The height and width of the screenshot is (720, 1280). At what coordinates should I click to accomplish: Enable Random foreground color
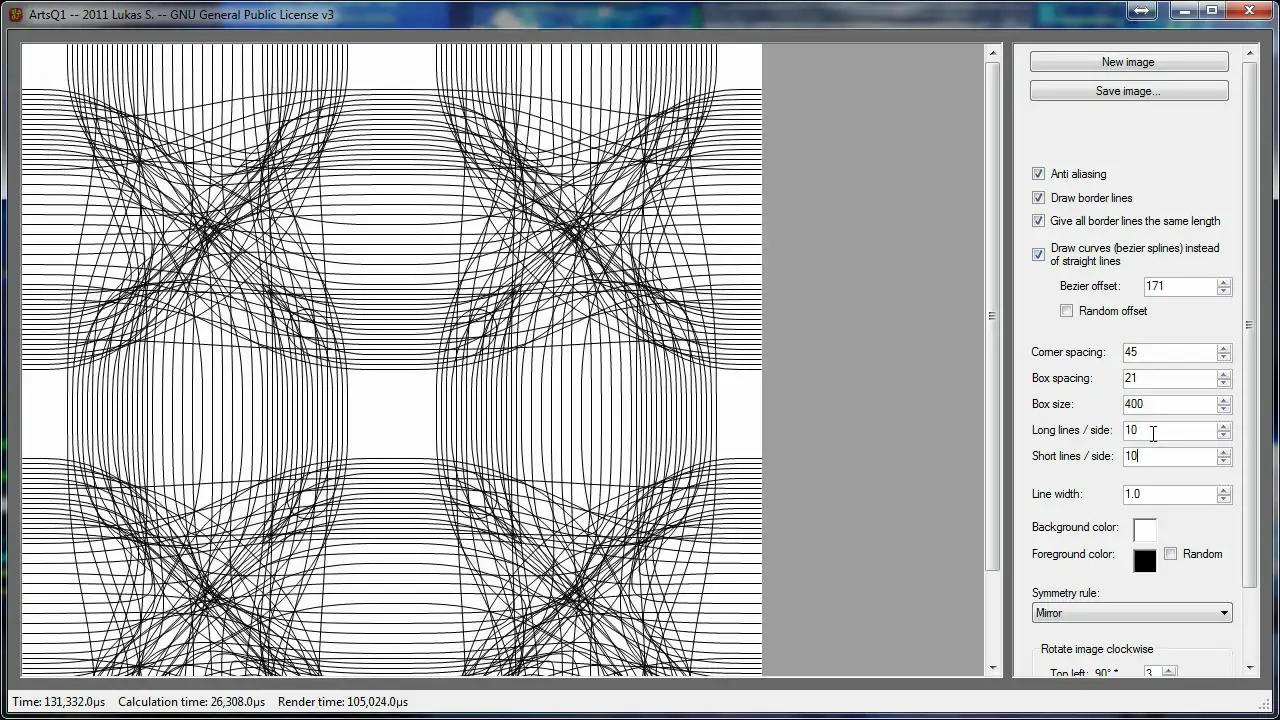click(1171, 554)
